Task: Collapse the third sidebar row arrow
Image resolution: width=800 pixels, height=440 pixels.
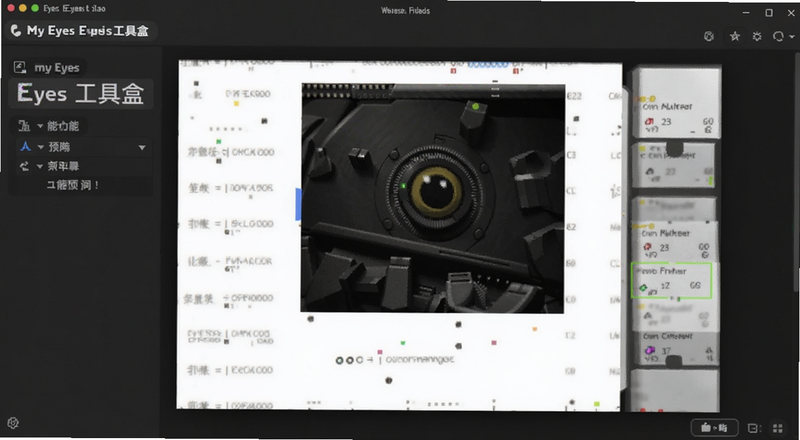Action: click(40, 166)
